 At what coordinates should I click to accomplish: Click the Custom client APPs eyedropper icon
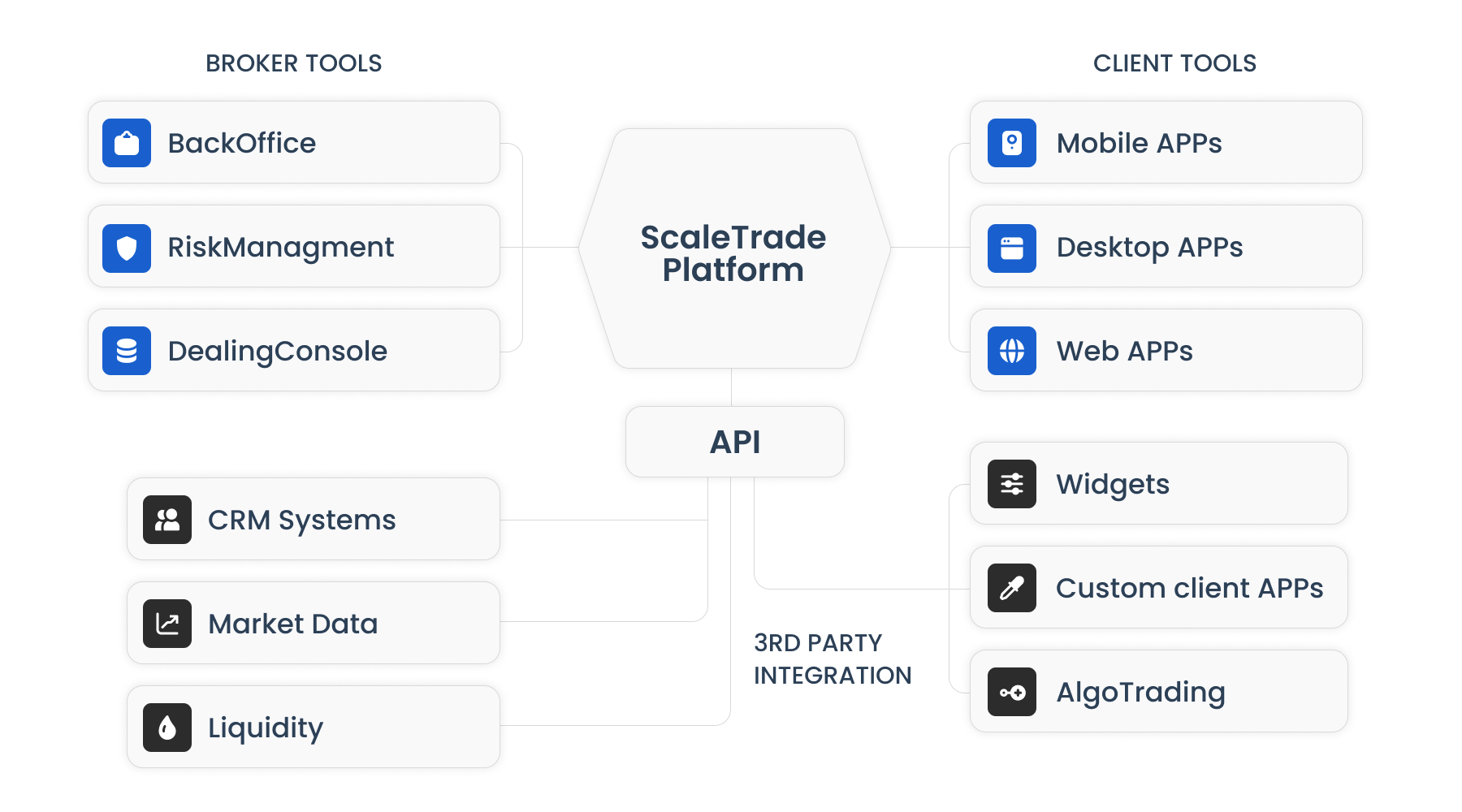click(1011, 588)
